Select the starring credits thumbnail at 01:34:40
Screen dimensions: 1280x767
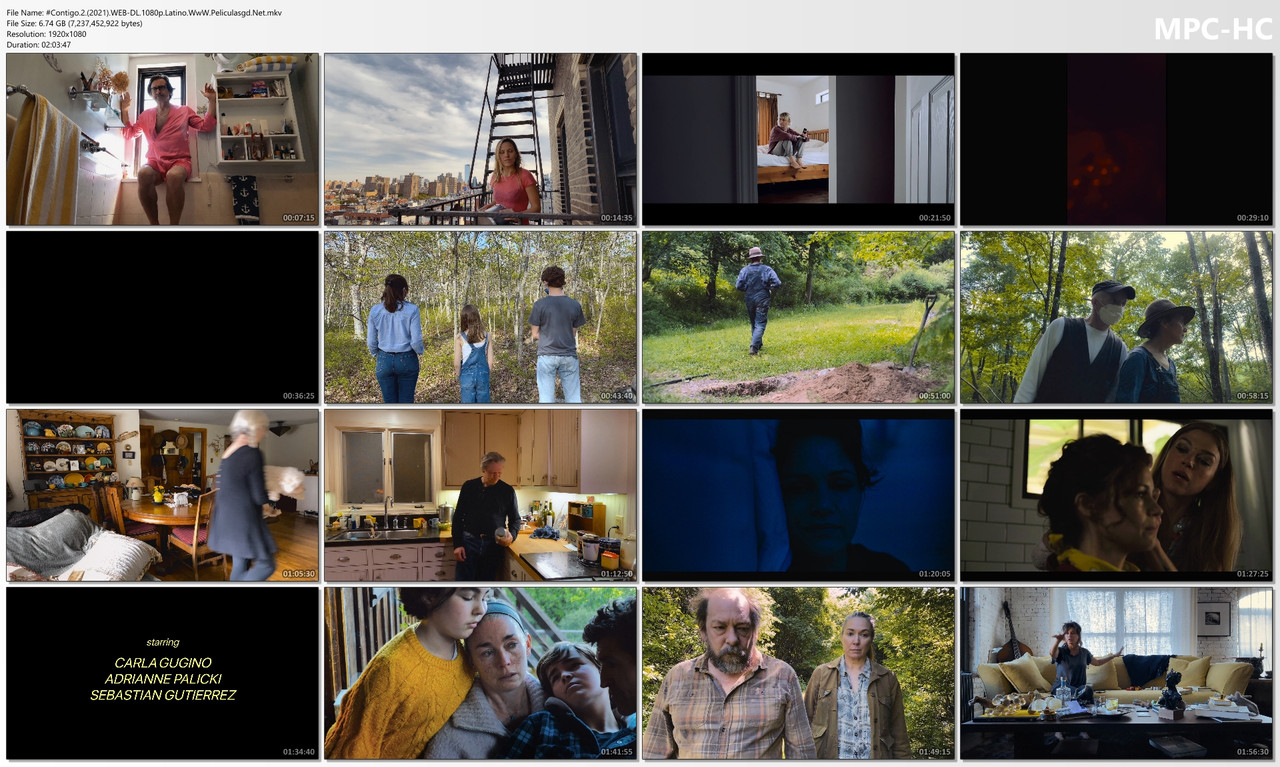[x=162, y=673]
